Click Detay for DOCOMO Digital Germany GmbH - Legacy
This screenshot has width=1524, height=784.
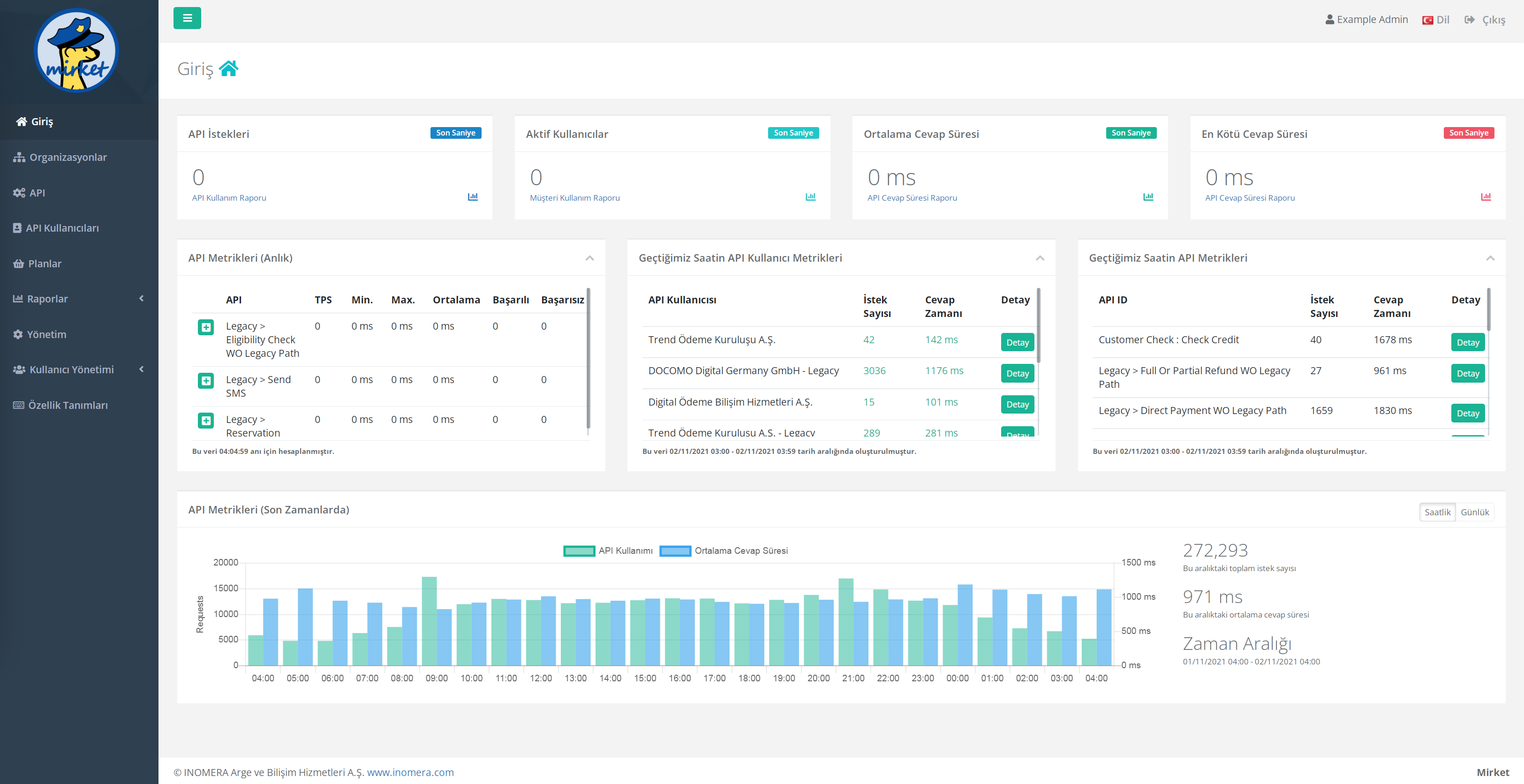coord(1018,373)
